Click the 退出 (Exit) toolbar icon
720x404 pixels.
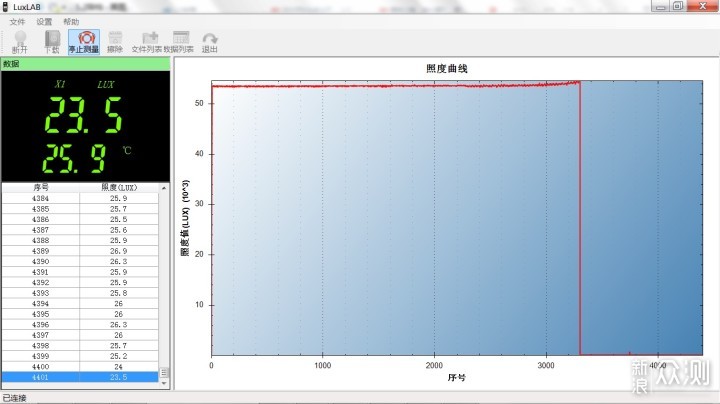(x=209, y=42)
